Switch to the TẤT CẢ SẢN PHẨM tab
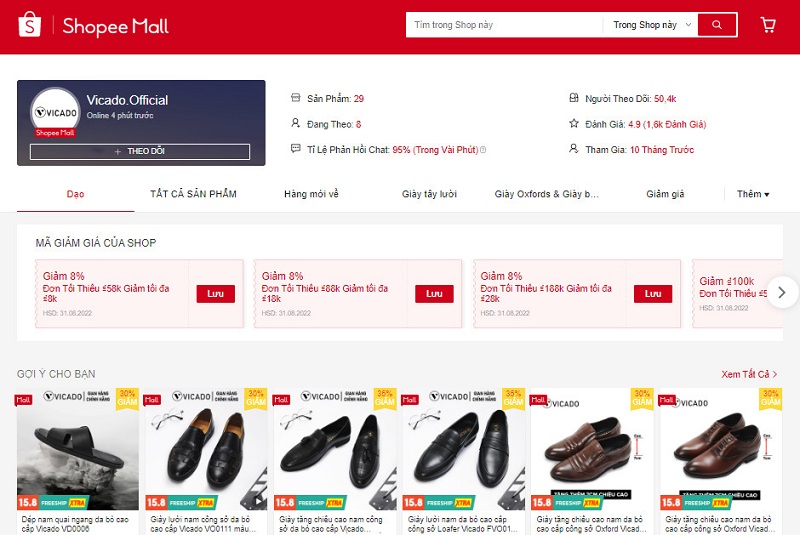 pyautogui.click(x=193, y=194)
